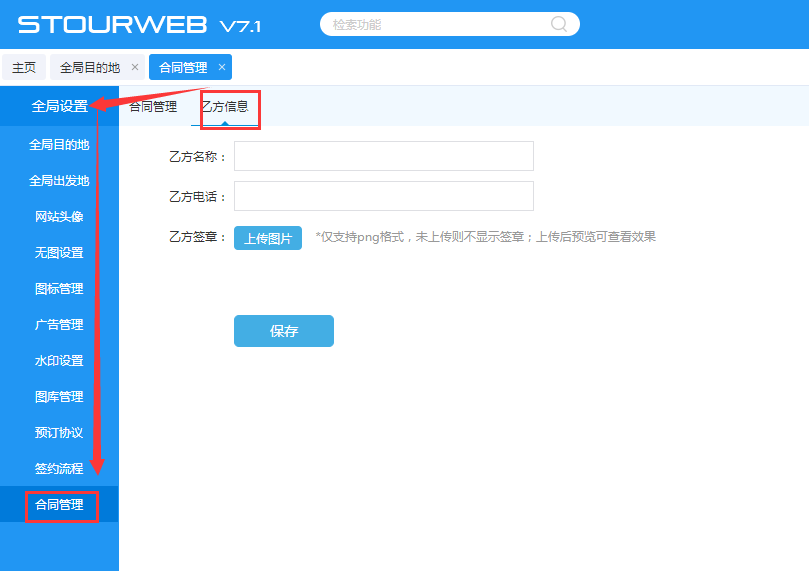Select 图标管理 from the sidebar

59,289
